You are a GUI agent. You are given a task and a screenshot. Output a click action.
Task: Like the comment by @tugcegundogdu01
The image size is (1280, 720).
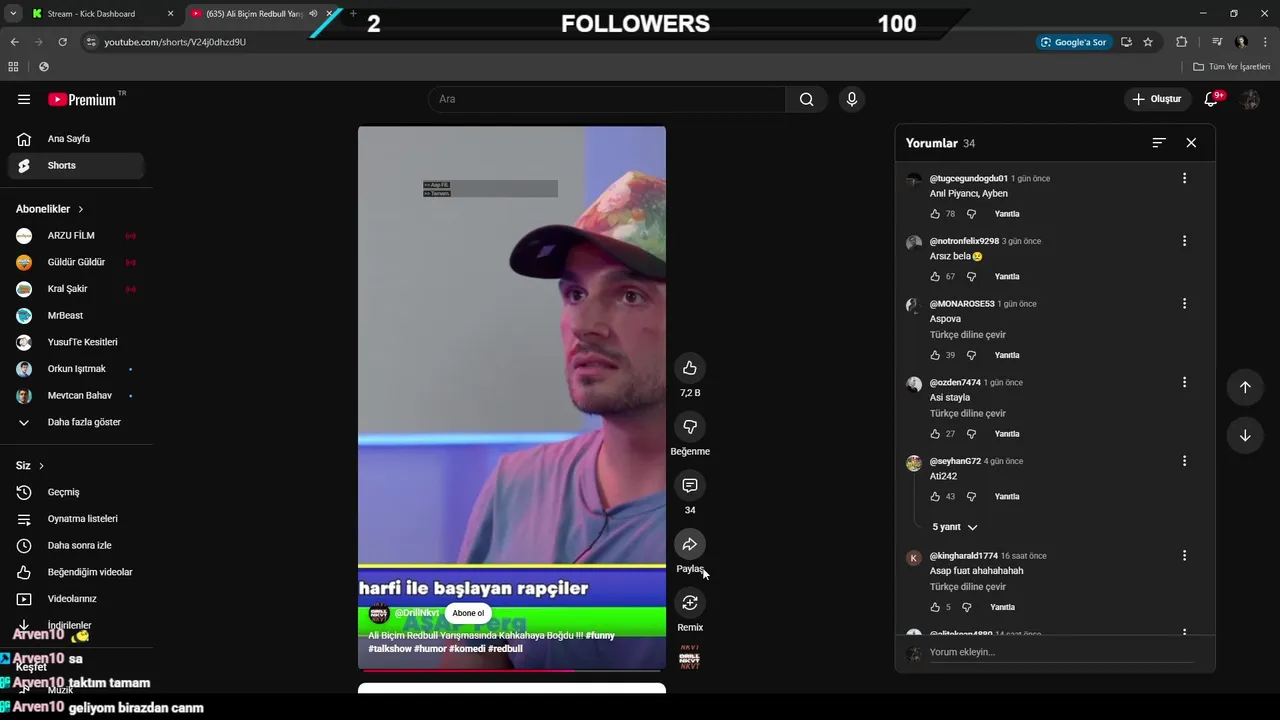pyautogui.click(x=935, y=214)
